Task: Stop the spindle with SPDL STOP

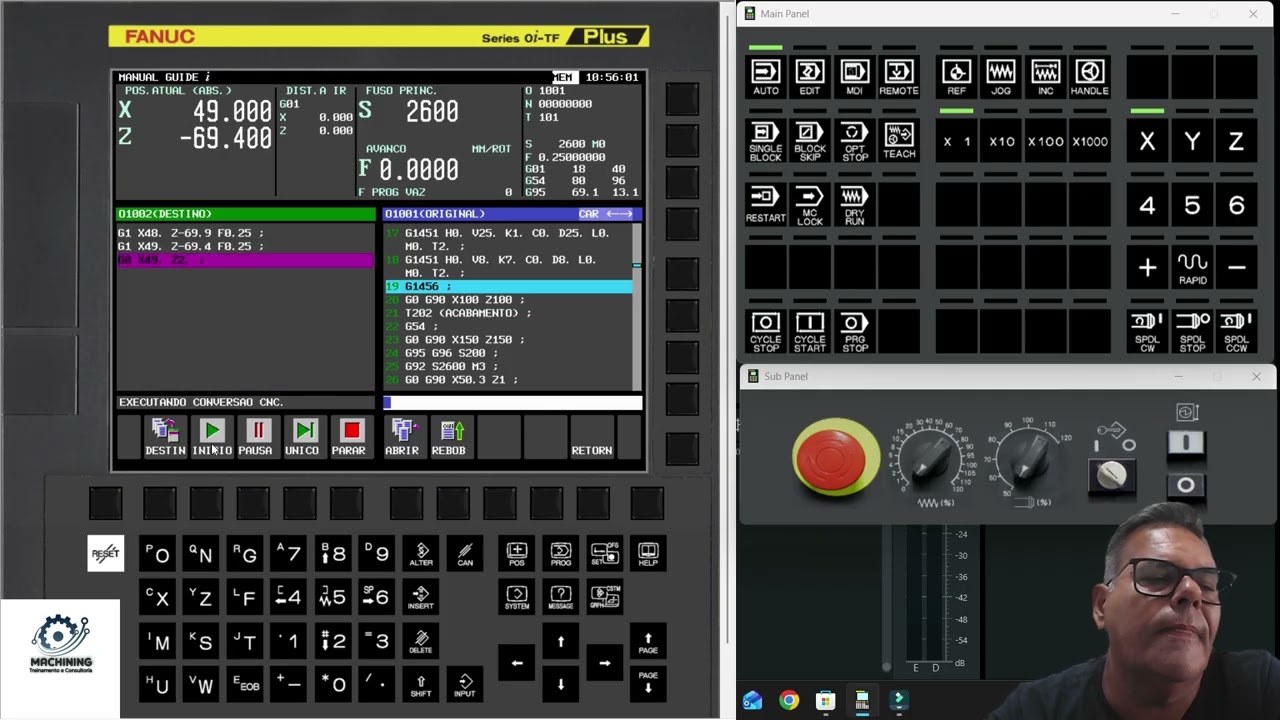Action: click(1192, 332)
